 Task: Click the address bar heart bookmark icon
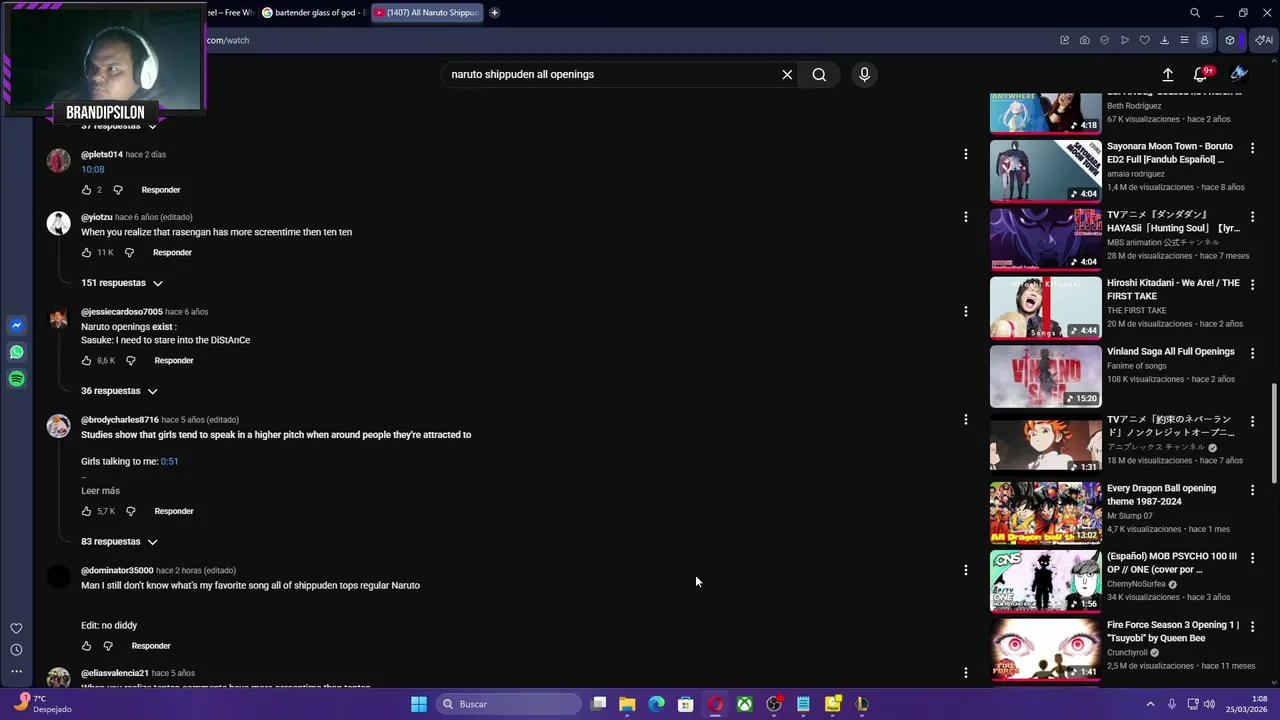(x=1145, y=40)
